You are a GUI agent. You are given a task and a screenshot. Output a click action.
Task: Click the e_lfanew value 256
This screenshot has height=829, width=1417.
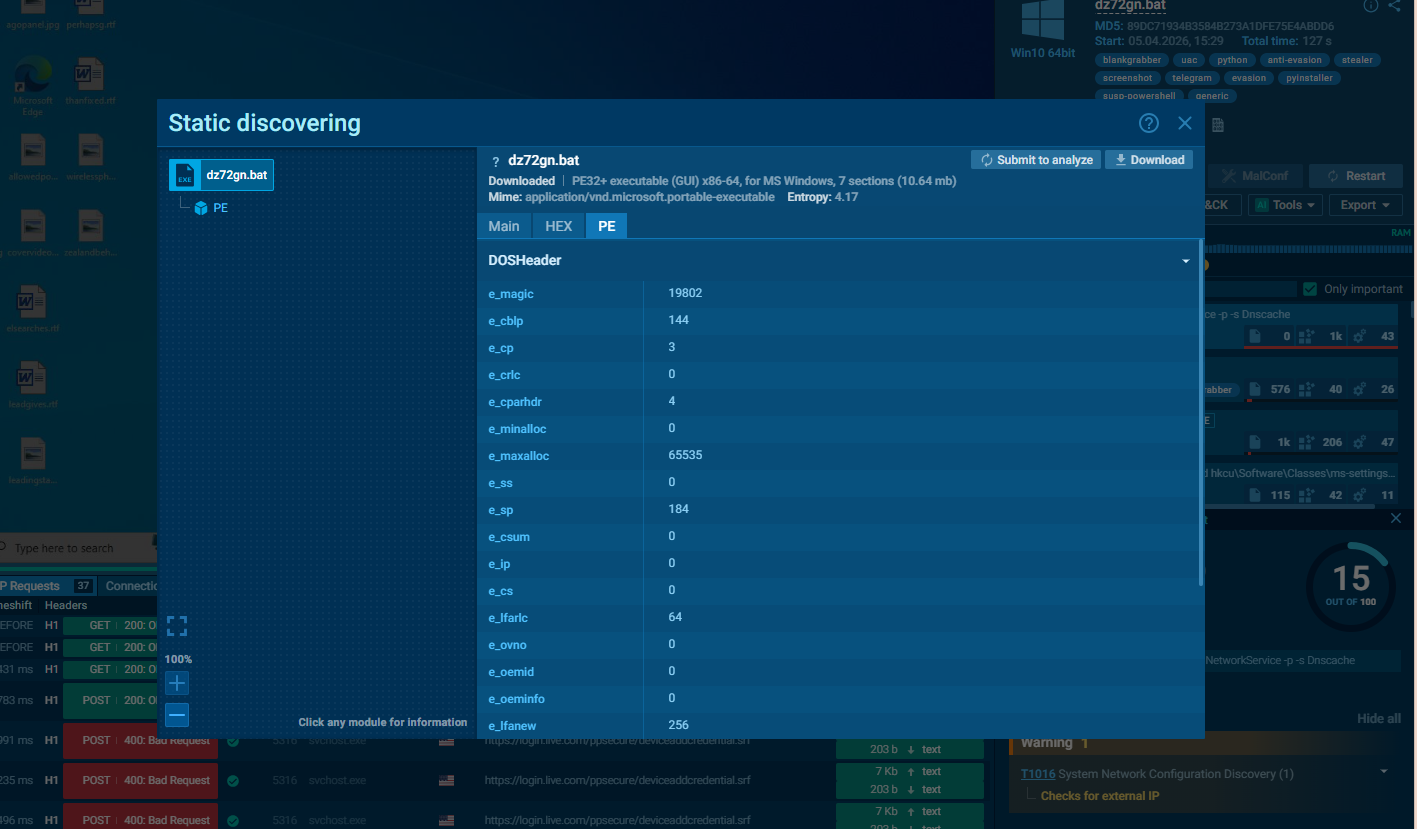(678, 725)
